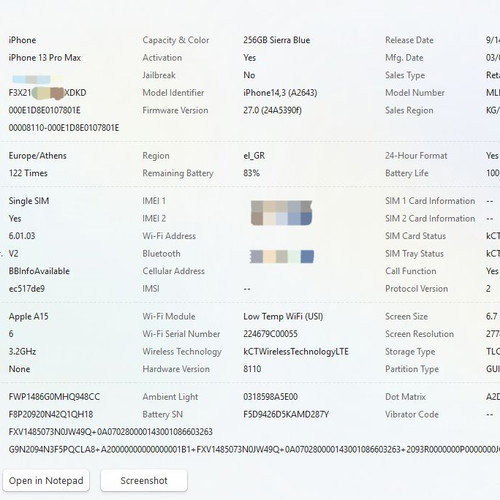
Task: Click the blurred Bluetooth address value
Action: click(x=282, y=256)
